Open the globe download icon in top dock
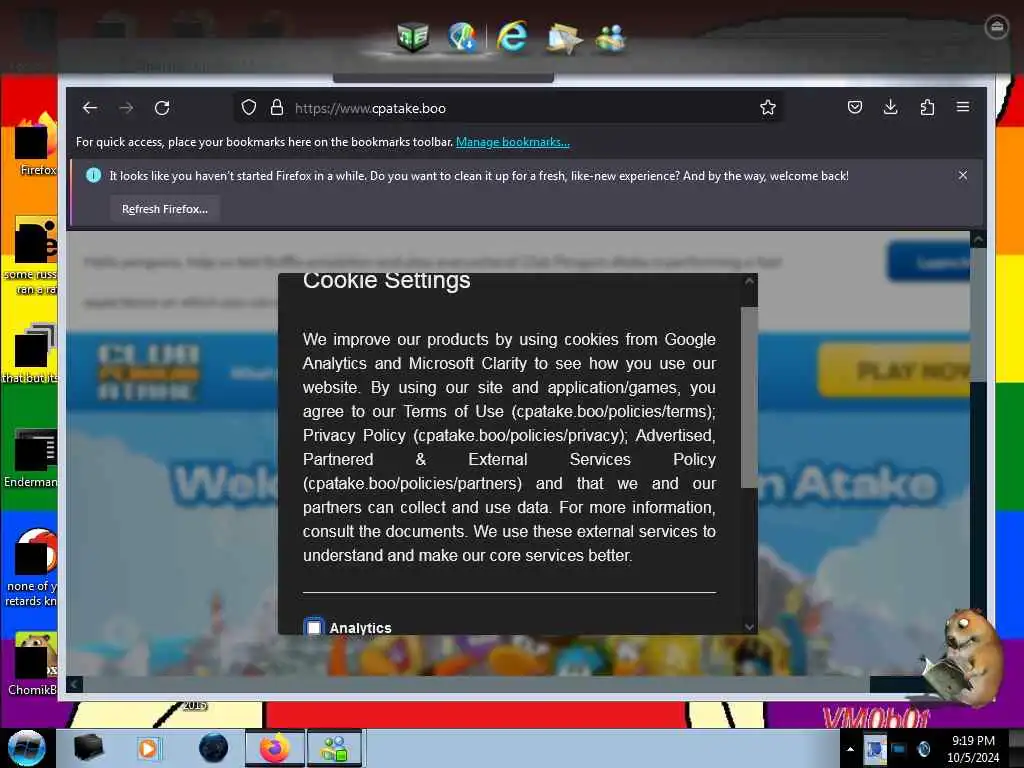Viewport: 1024px width, 768px height. pos(462,37)
